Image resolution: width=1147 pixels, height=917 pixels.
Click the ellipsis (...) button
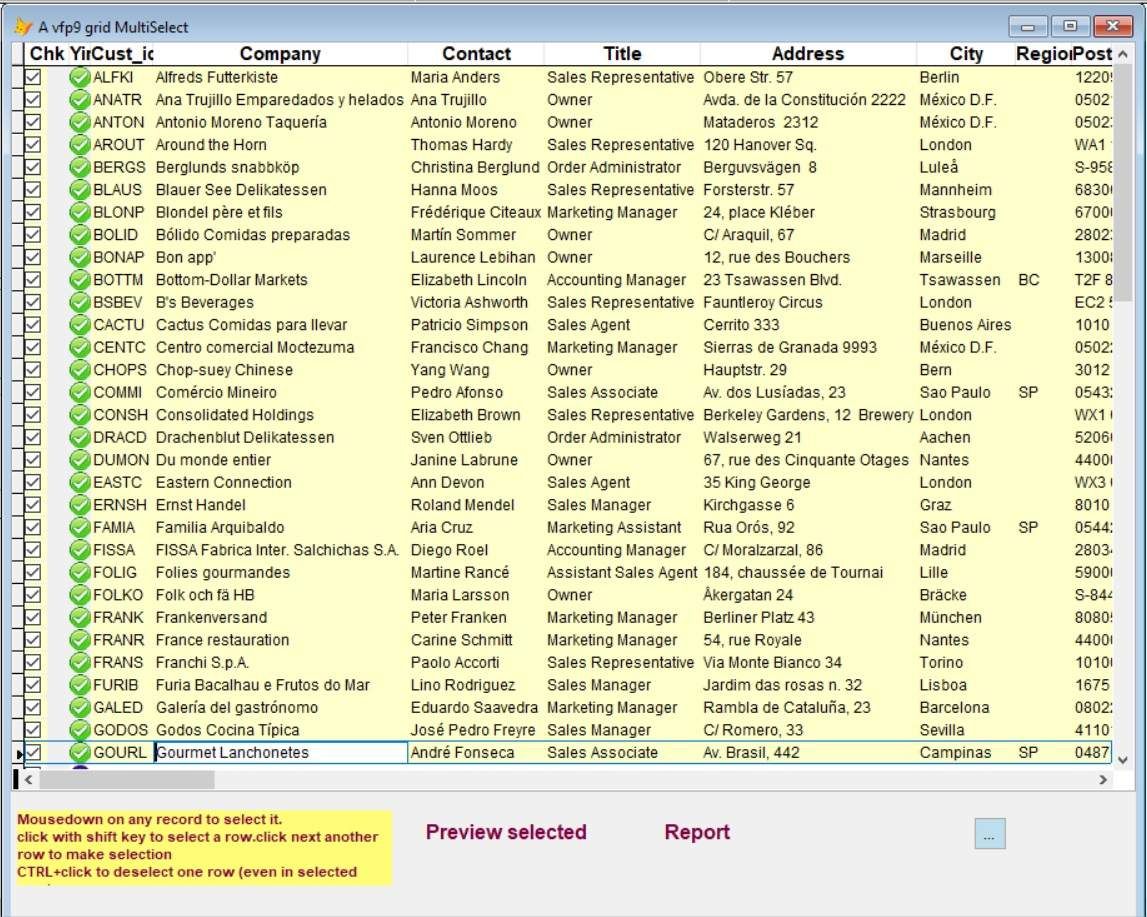[x=988, y=832]
